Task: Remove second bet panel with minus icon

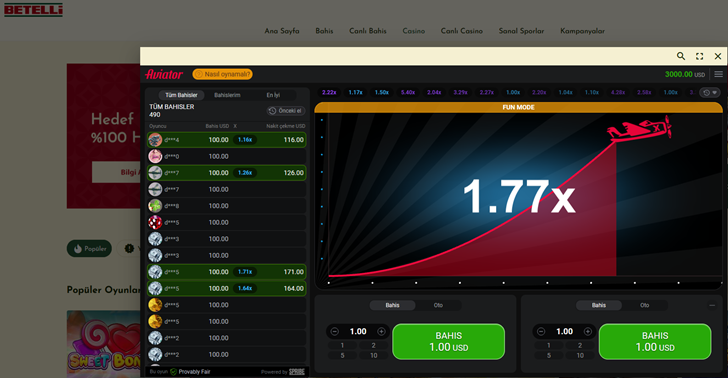Action: pos(712,305)
